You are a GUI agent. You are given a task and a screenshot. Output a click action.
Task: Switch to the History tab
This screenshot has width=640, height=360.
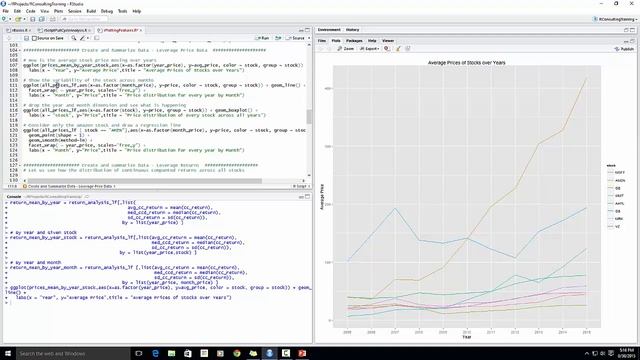tap(352, 30)
